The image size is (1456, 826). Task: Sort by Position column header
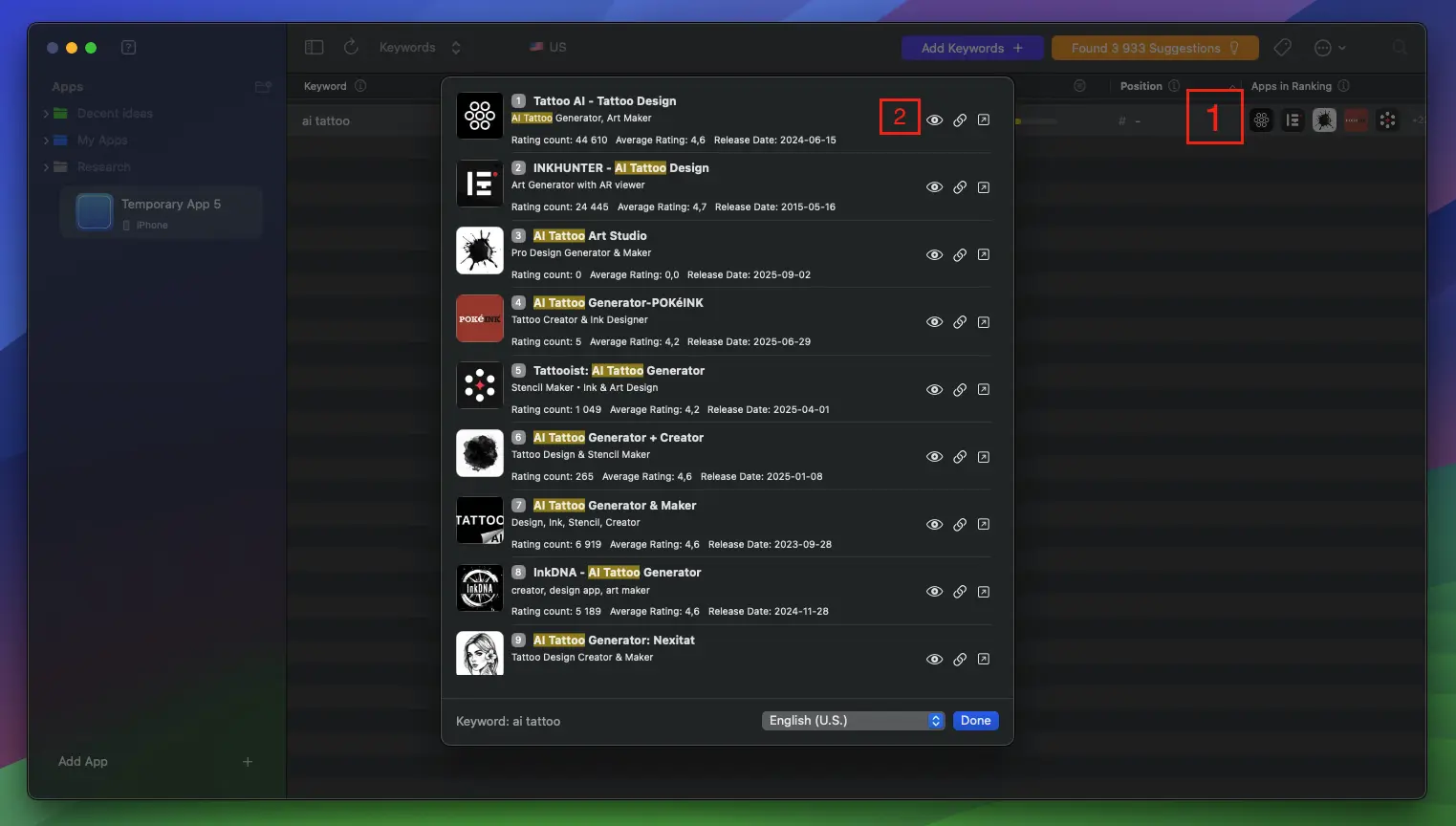(1141, 86)
